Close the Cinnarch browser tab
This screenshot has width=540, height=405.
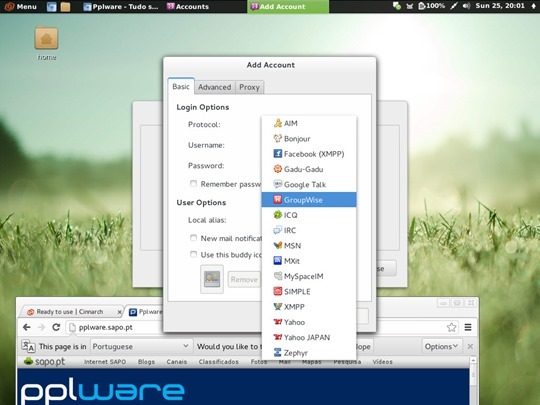119,312
